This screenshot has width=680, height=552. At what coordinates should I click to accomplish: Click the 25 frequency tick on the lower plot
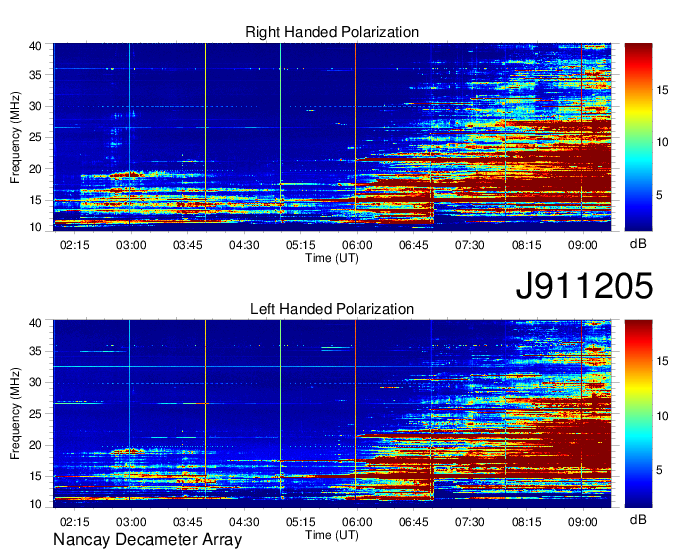(x=36, y=414)
